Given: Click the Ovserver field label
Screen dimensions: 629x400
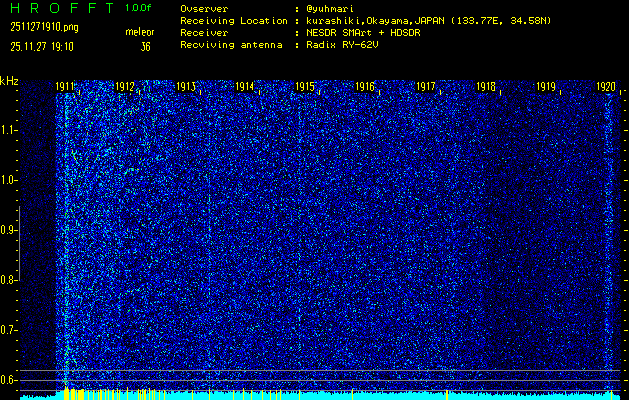Looking at the screenshot, I should pos(204,9).
